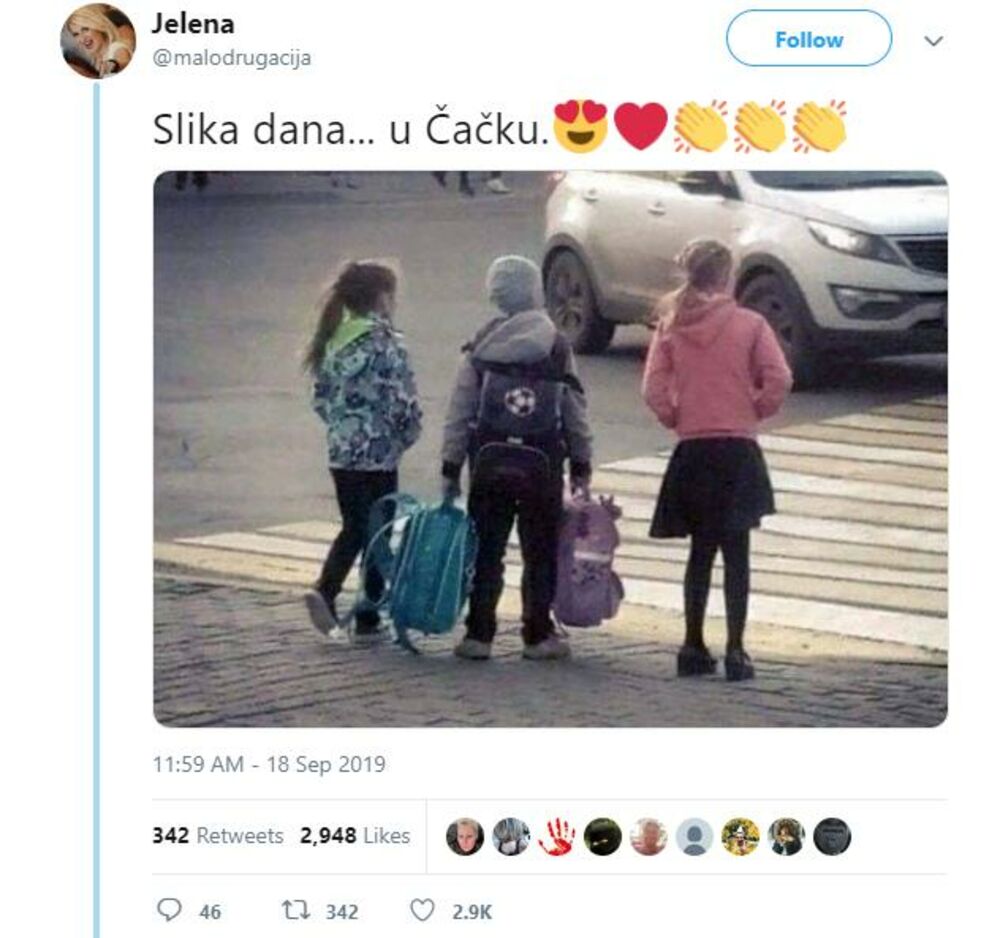1000x938 pixels.
Task: Open the red handprint avatar
Action: (557, 836)
